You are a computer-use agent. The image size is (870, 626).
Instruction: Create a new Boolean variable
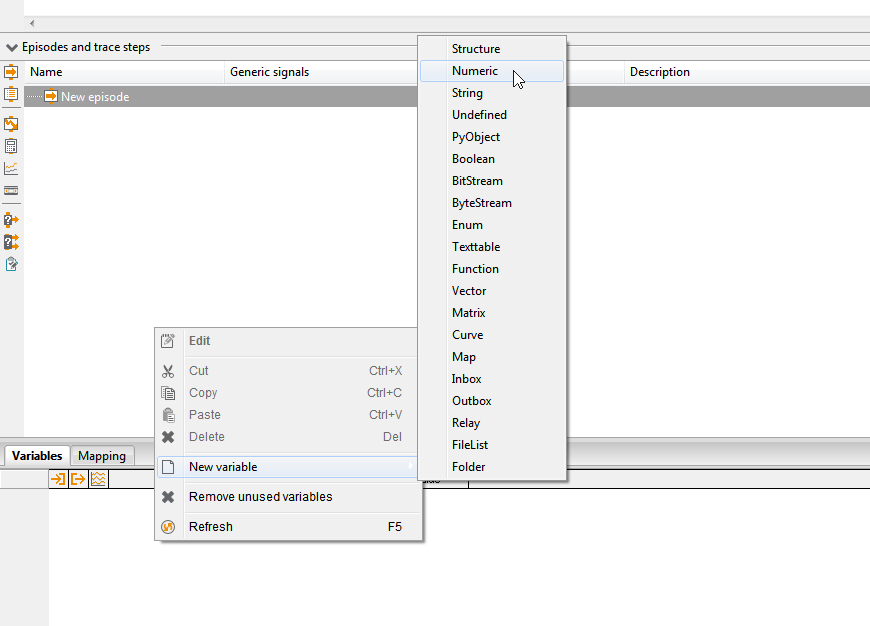point(492,159)
